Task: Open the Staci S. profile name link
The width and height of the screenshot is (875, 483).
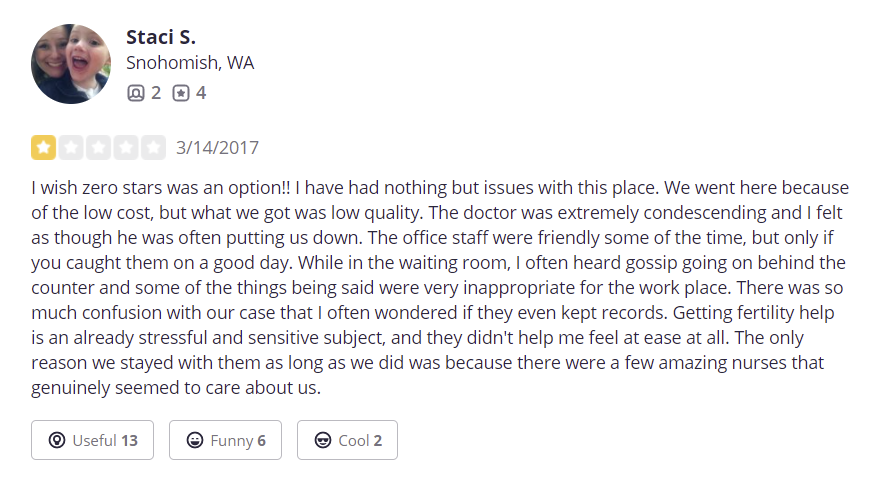Action: pos(161,37)
